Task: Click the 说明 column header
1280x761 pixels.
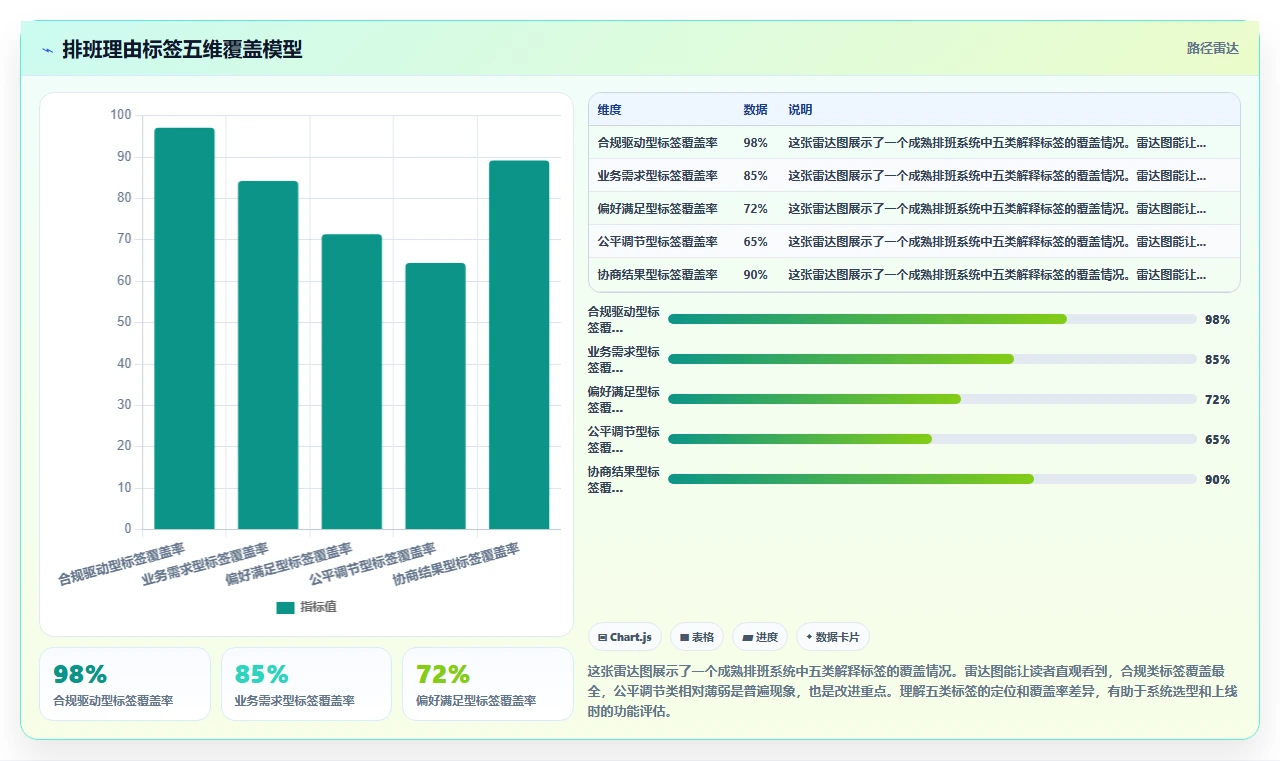Action: pos(800,110)
